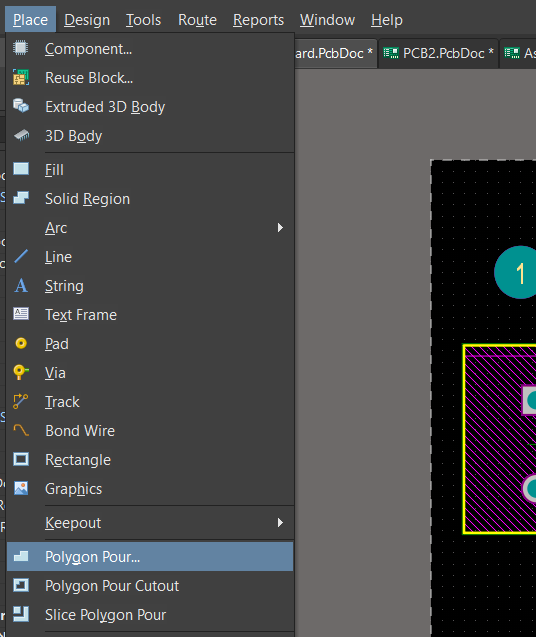
Task: Click the teal circle labeled 1 on the board
Action: point(515,272)
